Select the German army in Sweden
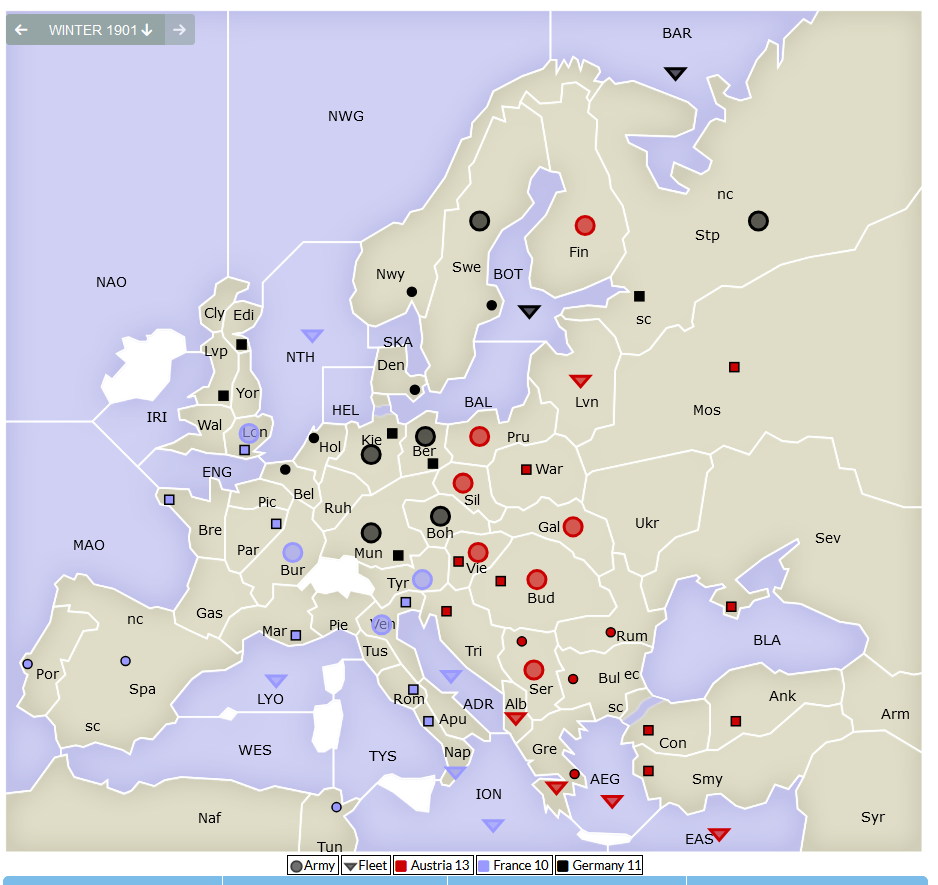Viewport: 938px width, 885px height. pyautogui.click(x=480, y=221)
